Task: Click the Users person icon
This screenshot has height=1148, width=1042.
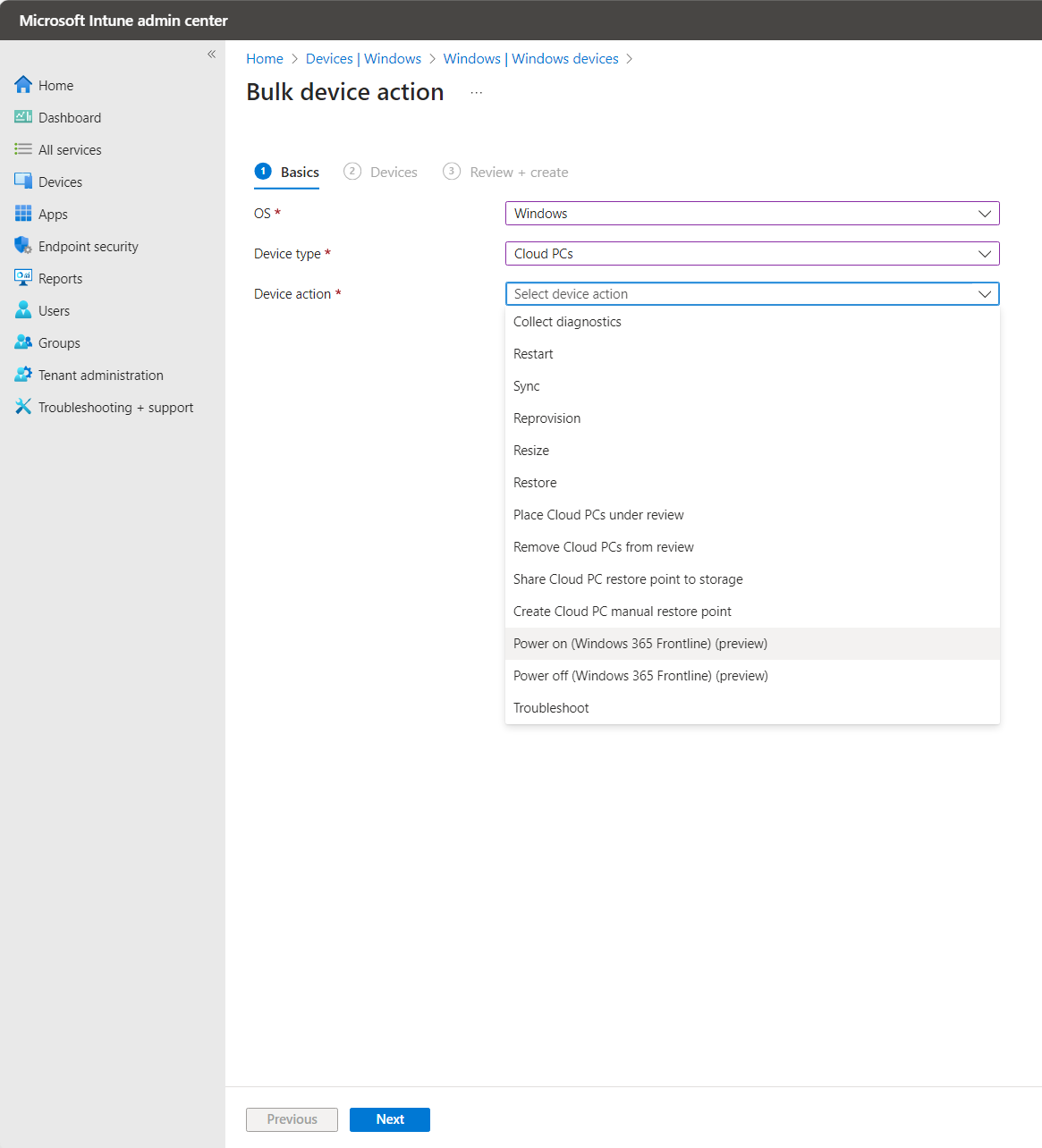Action: pyautogui.click(x=23, y=310)
